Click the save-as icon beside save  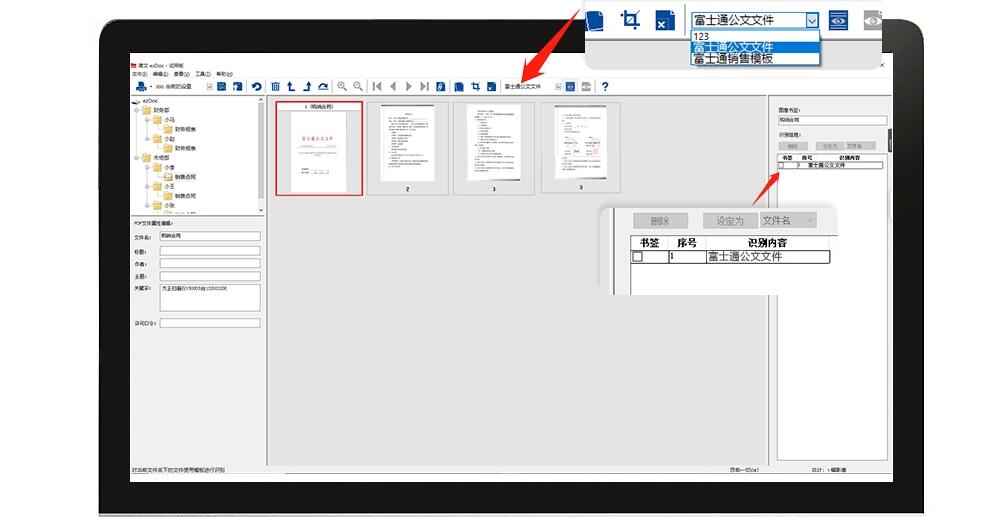point(237,86)
